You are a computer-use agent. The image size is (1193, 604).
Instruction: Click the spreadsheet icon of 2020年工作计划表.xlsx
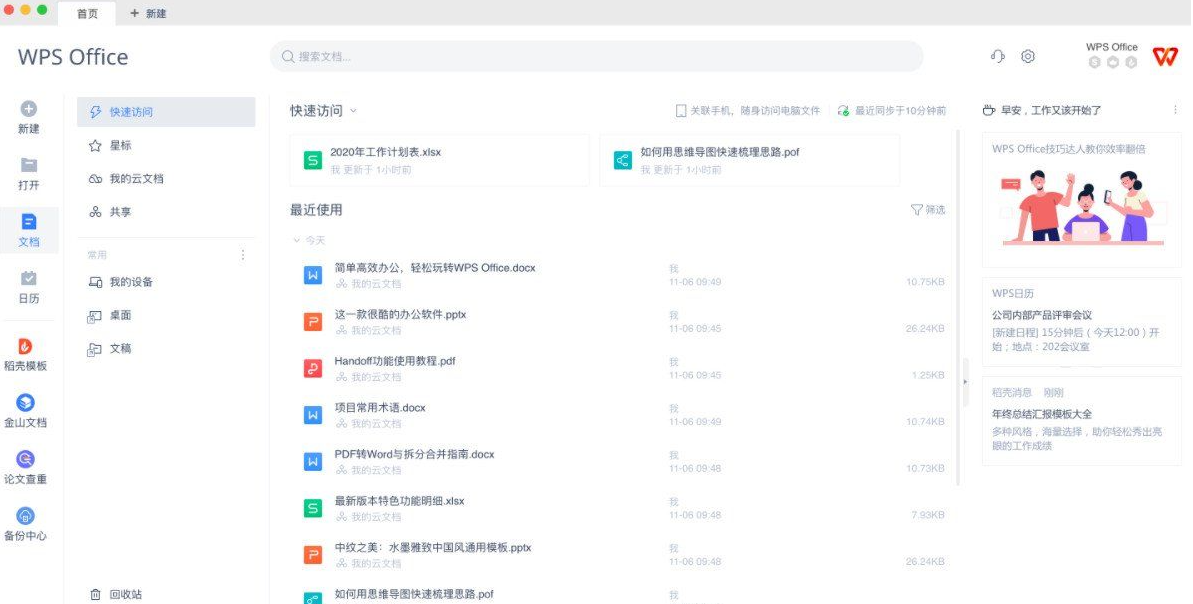tap(313, 160)
